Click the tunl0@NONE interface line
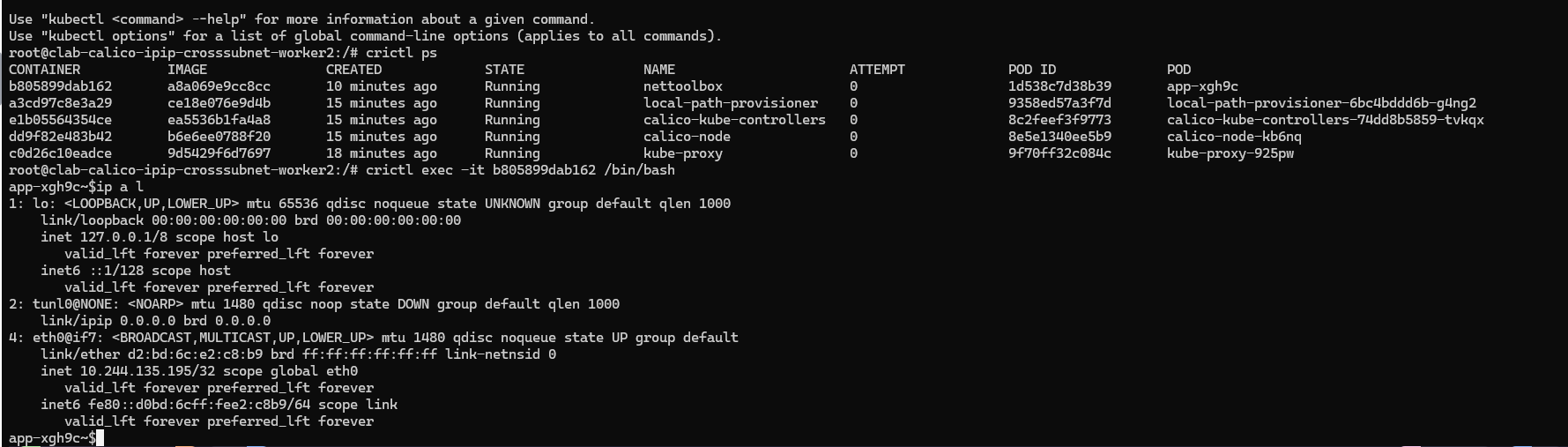Viewport: 1568px width, 447px height. pos(314,304)
